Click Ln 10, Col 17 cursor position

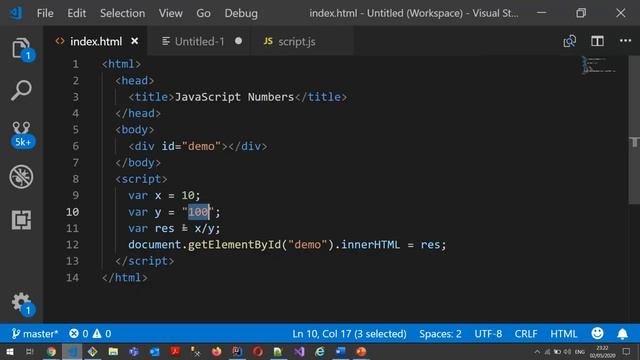(x=349, y=334)
